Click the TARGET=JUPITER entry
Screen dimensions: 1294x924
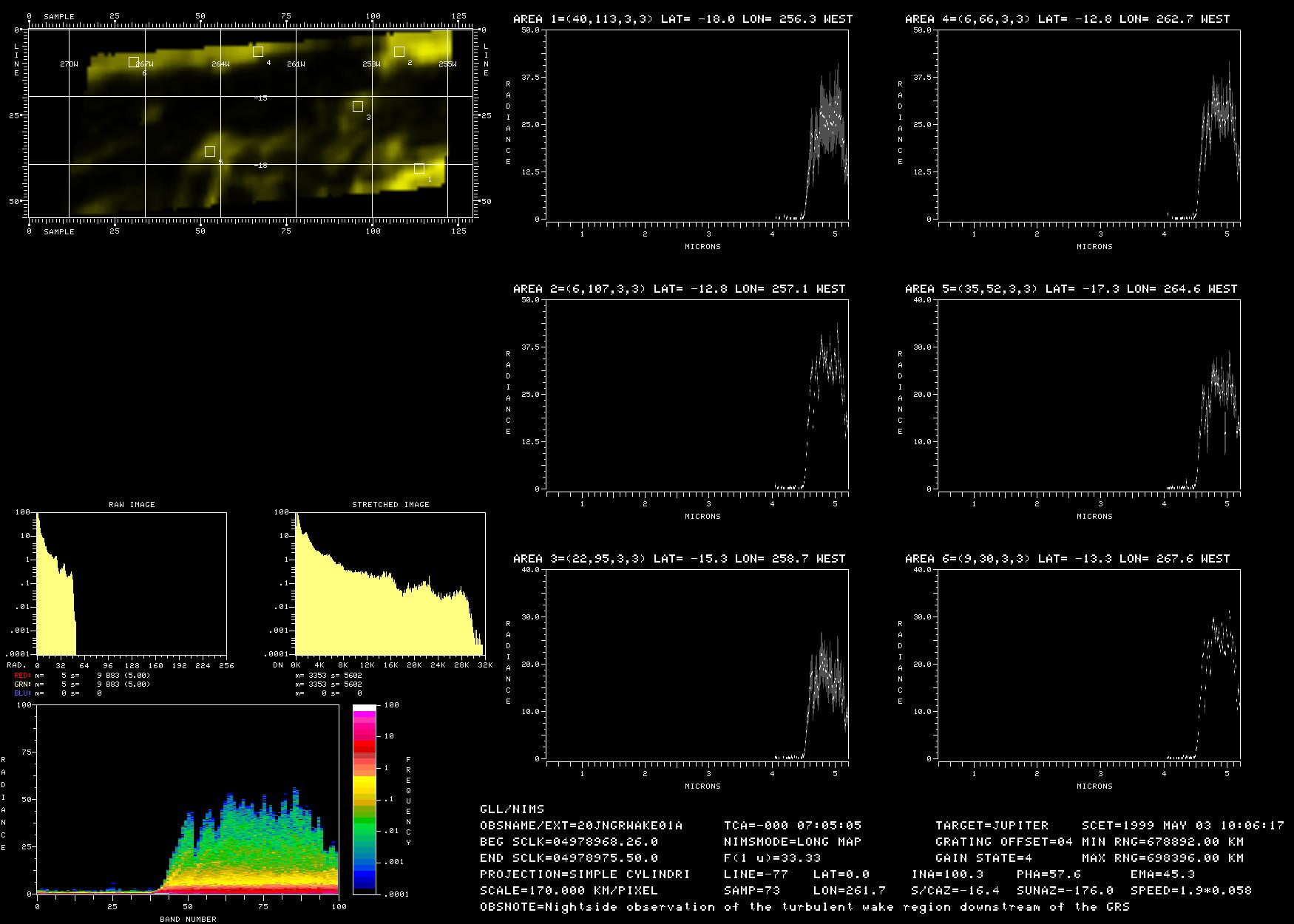(x=992, y=825)
